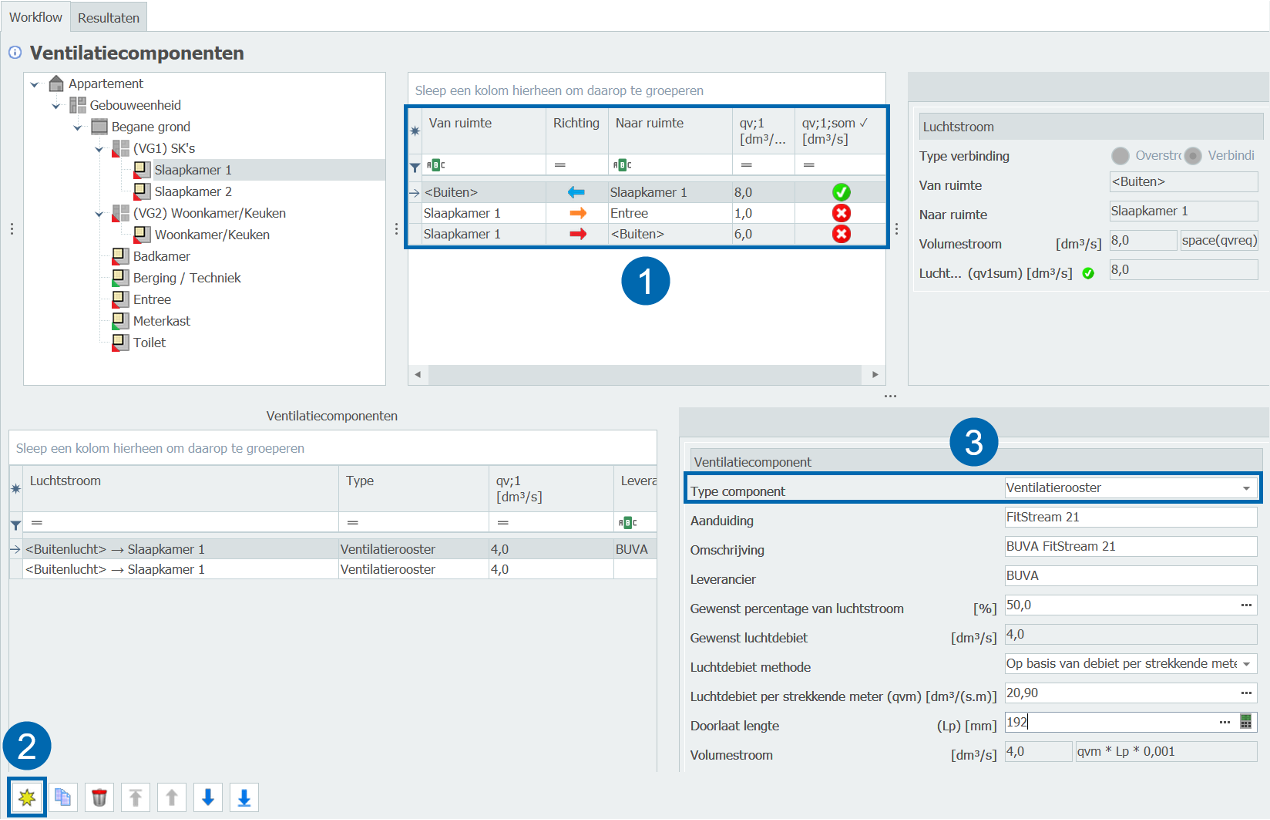
Task: Open calculator icon next to Doorlaat lengte
Action: tap(1246, 722)
